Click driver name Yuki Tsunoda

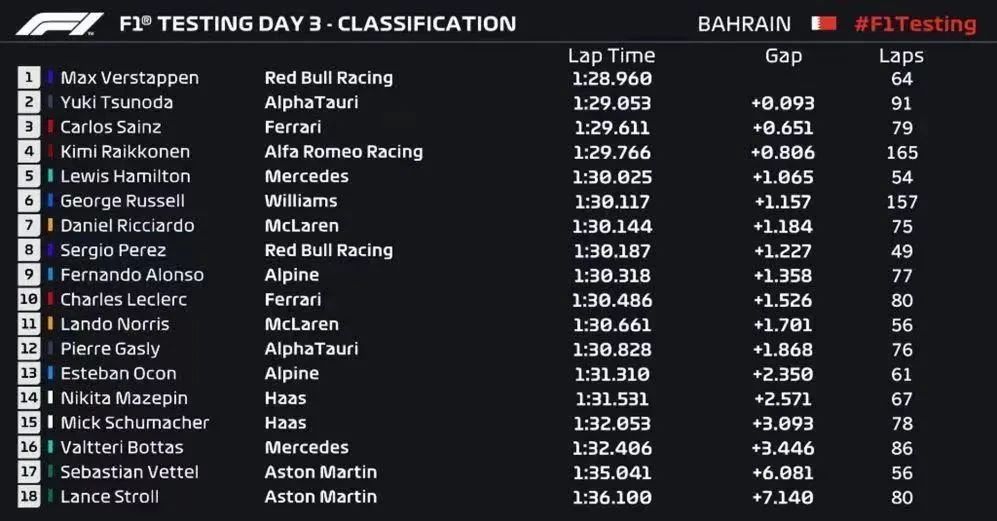point(116,102)
